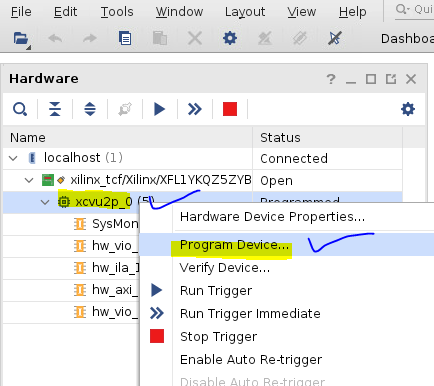Open the File menu
The width and height of the screenshot is (434, 386).
tap(21, 12)
